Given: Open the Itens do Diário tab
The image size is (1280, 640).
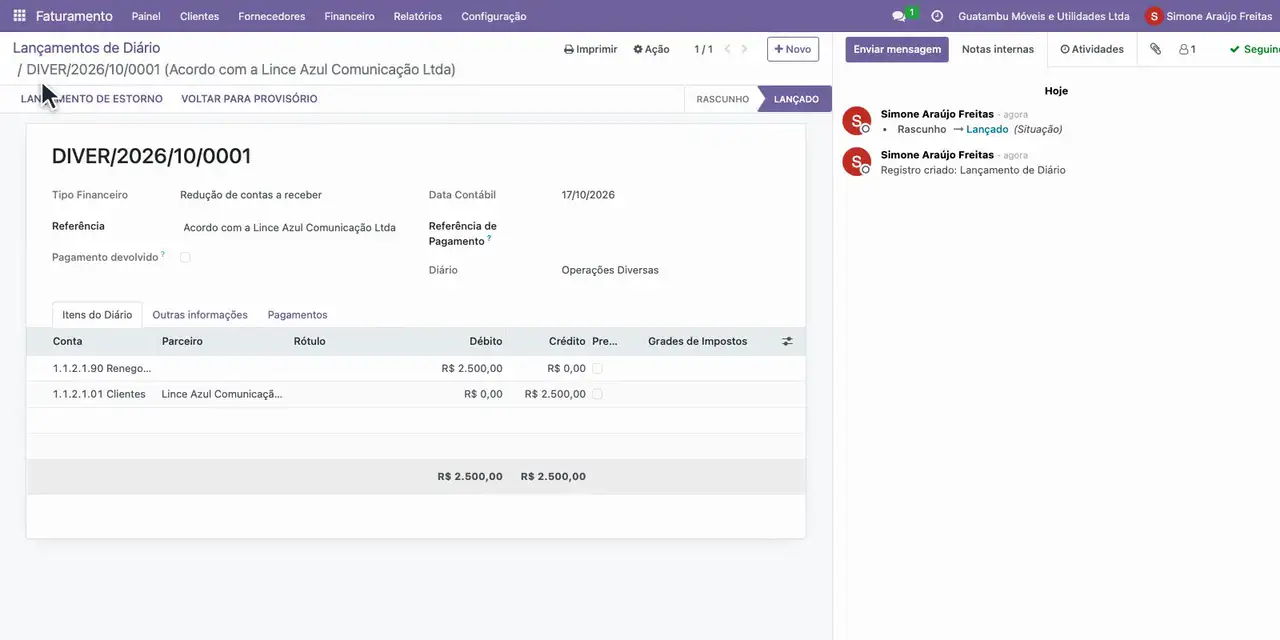Looking at the screenshot, I should click(97, 315).
